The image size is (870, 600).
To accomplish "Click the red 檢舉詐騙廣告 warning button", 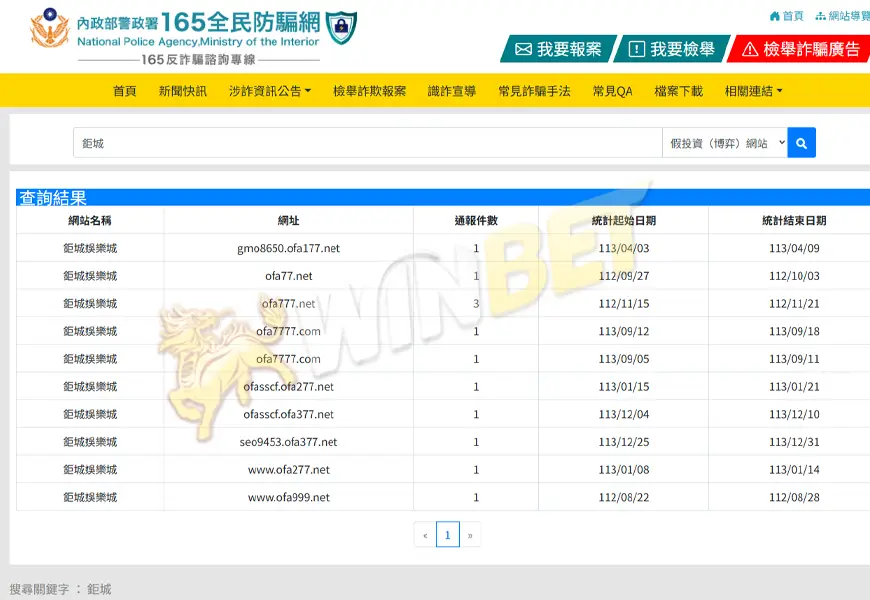I will point(799,49).
